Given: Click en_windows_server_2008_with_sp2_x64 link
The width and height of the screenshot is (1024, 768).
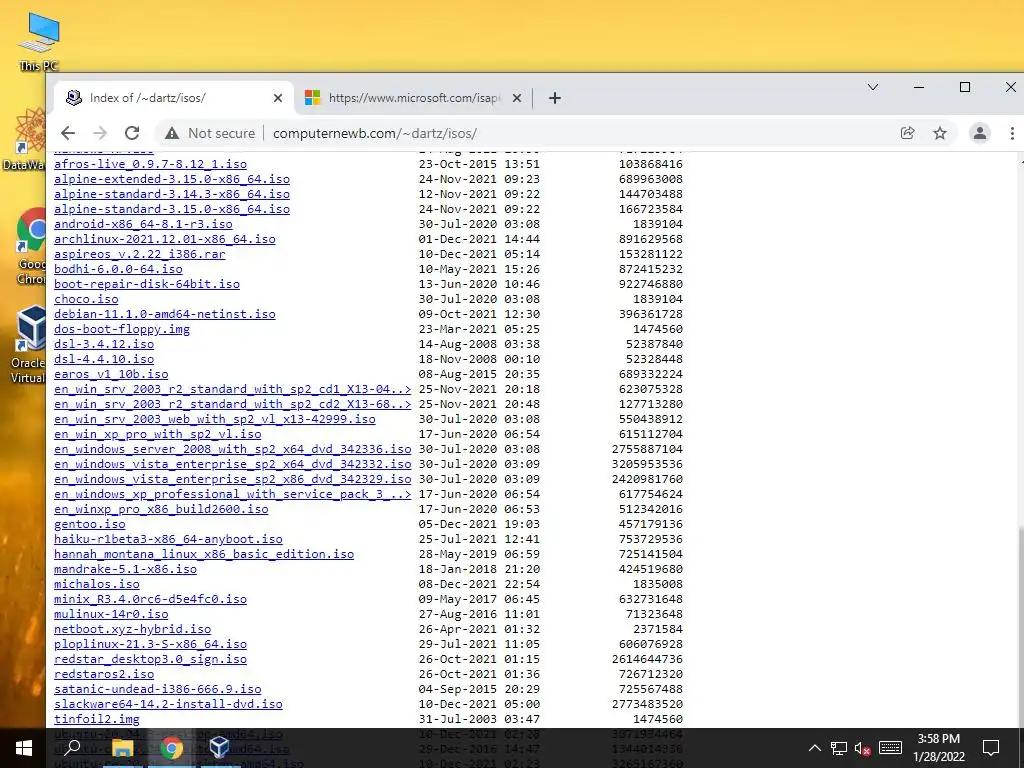Looking at the screenshot, I should point(232,449).
